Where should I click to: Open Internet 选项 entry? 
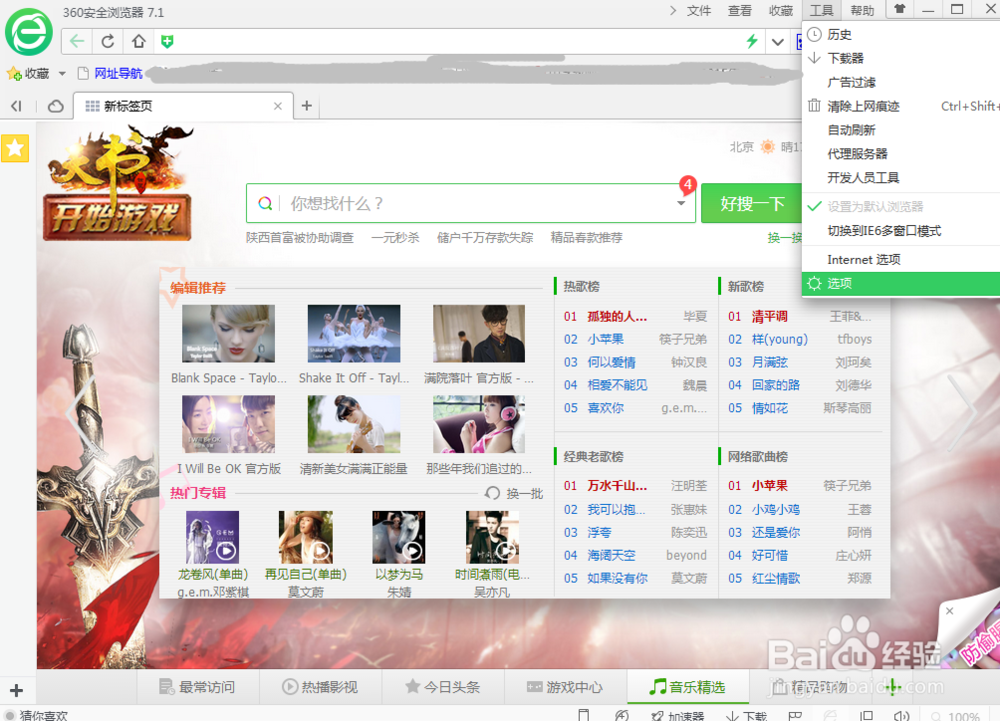(901, 259)
